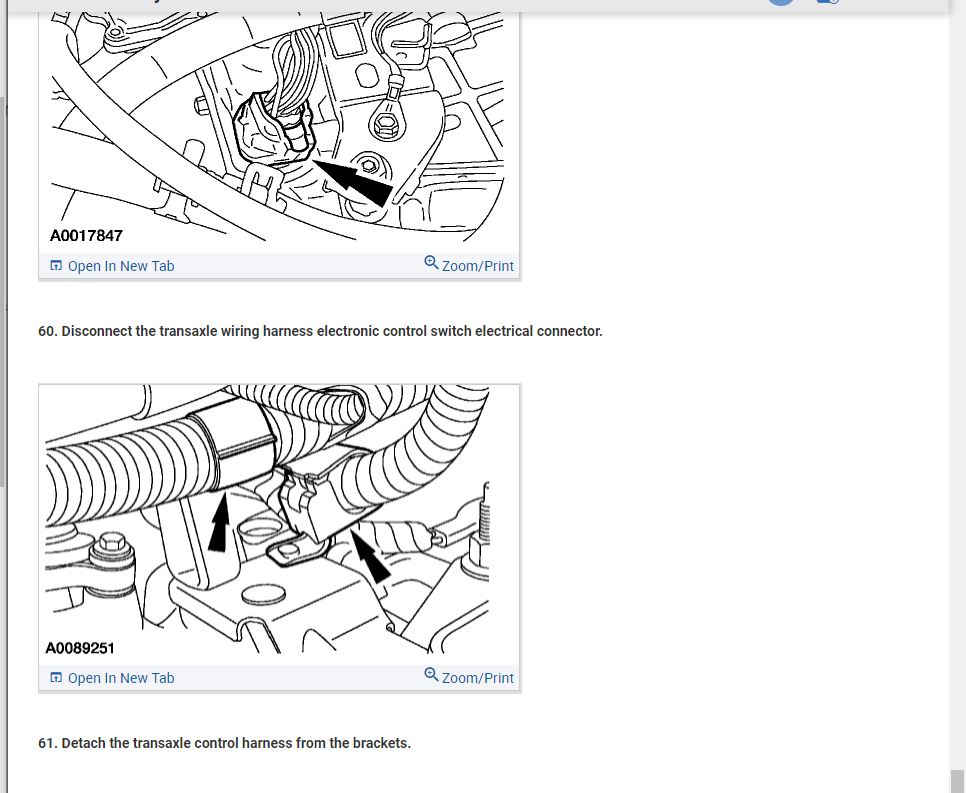Click the partially visible blue icon at top right
The height and width of the screenshot is (793, 966).
coord(827,2)
